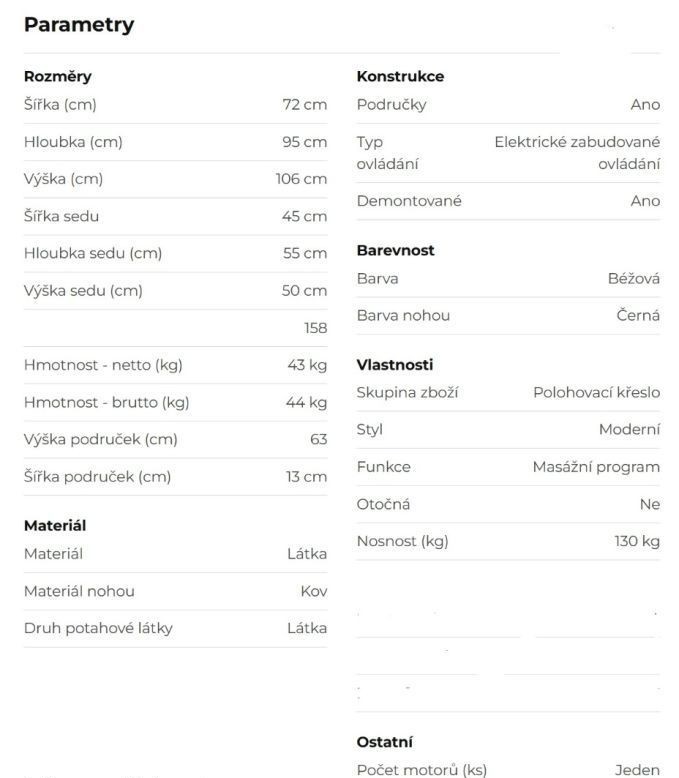This screenshot has width=679, height=778.
Task: Click the Barva nohou label
Action: (403, 315)
